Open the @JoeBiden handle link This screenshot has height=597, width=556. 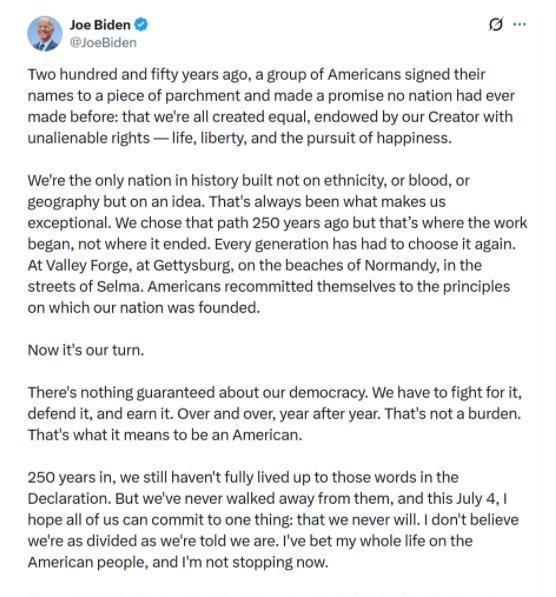click(103, 43)
